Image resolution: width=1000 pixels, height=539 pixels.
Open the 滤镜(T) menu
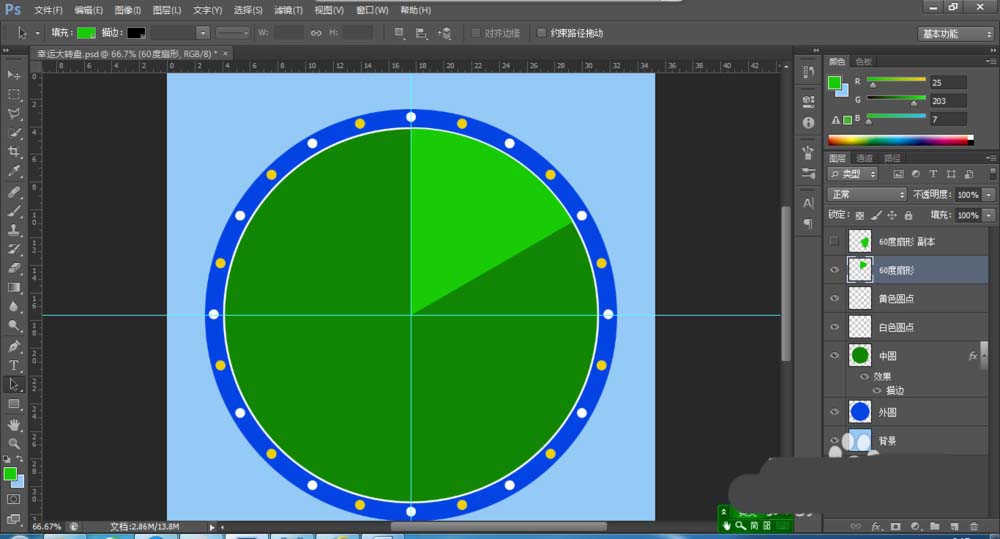289,10
